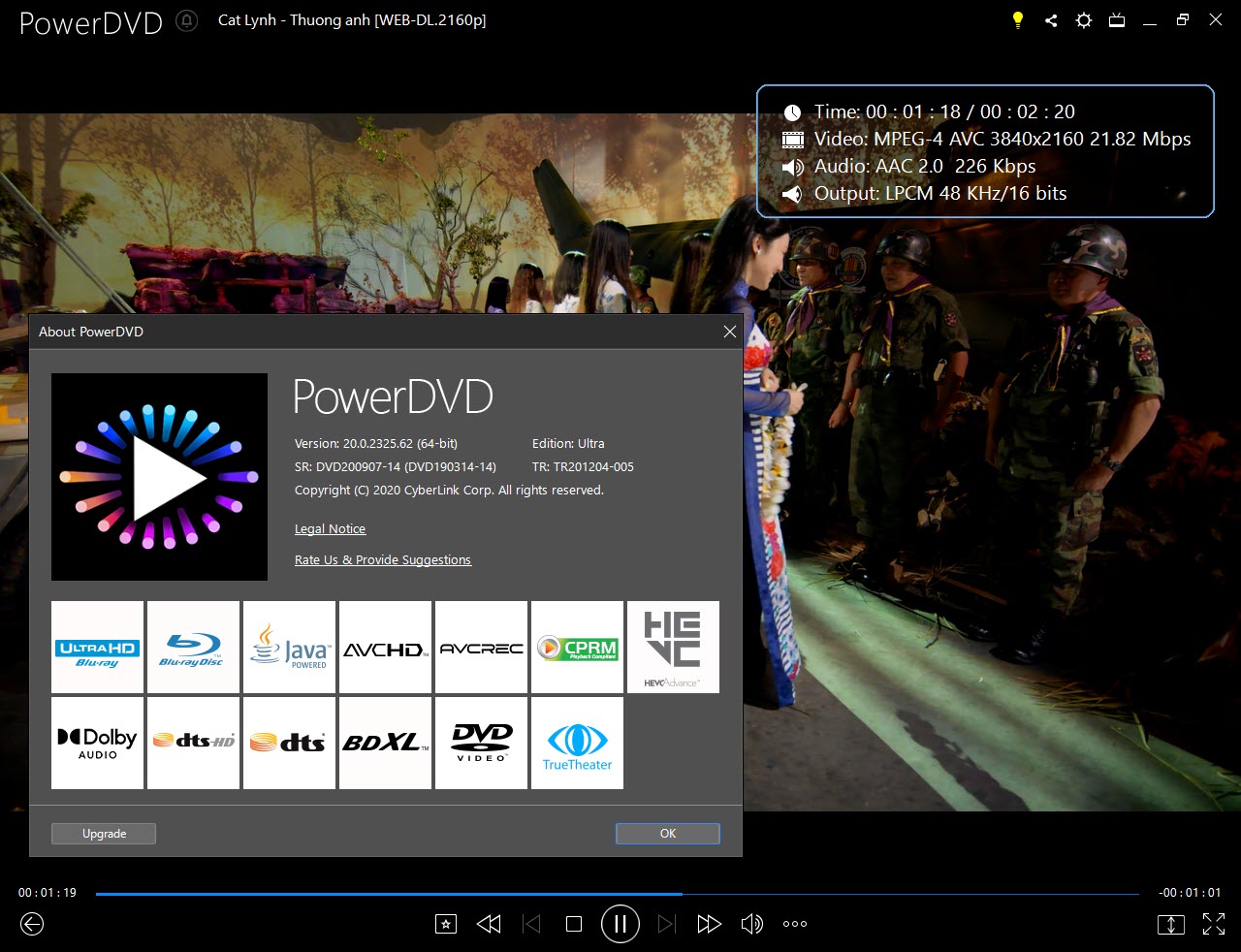Screen dimensions: 1241x952
Task: Click the notification bell icon beside PowerDVD title
Action: (187, 20)
